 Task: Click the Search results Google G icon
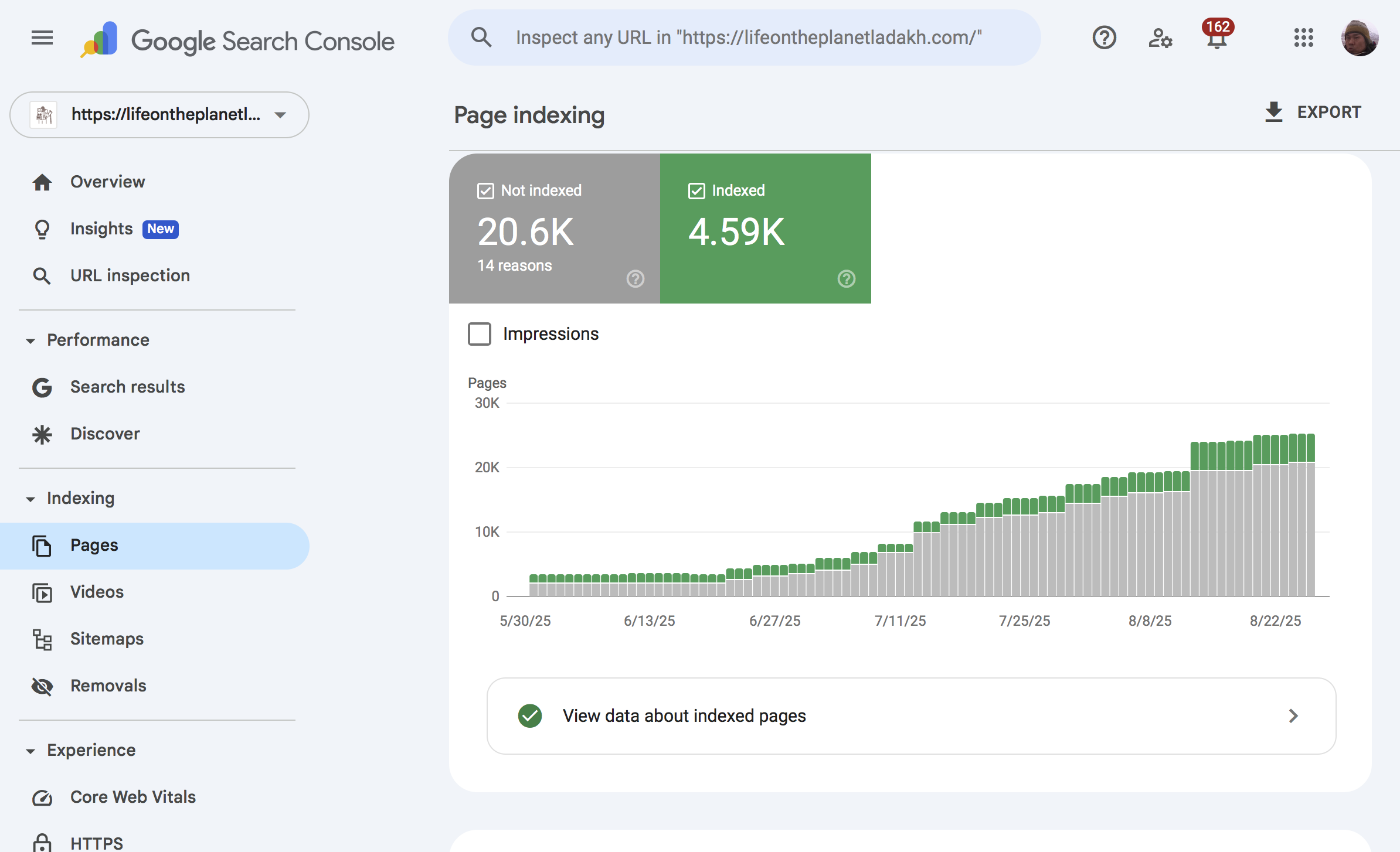coord(42,387)
